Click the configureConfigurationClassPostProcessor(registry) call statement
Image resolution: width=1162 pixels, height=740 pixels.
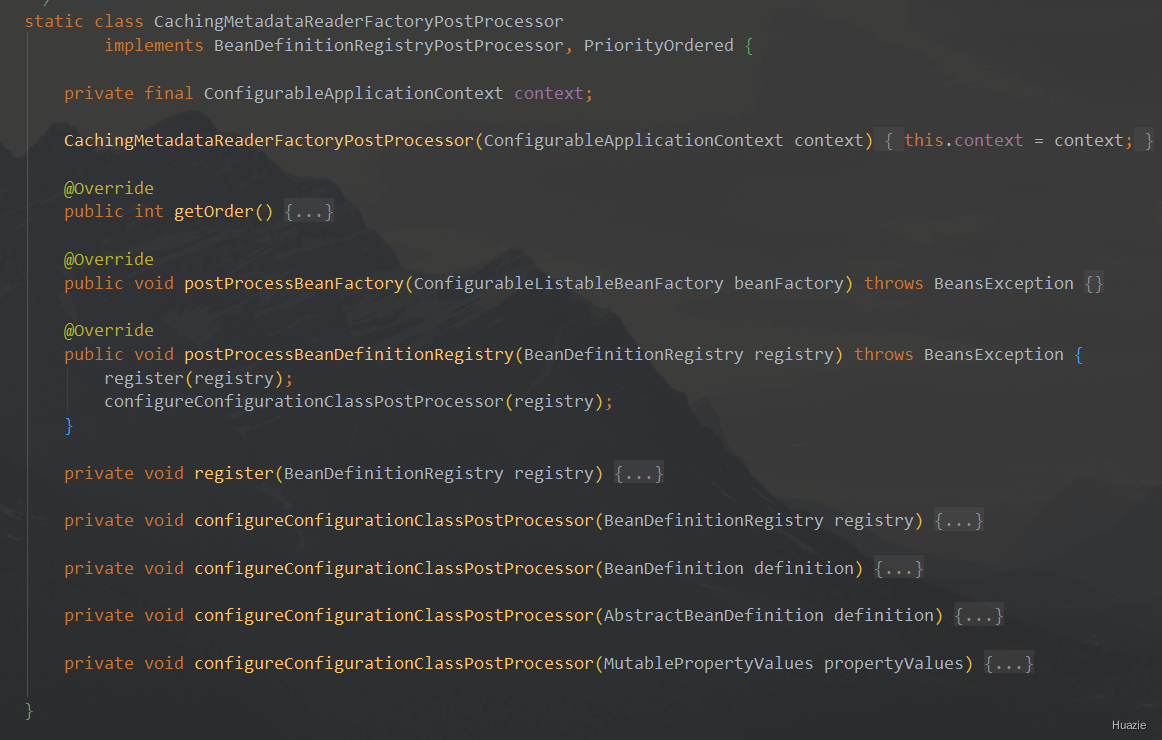point(357,402)
